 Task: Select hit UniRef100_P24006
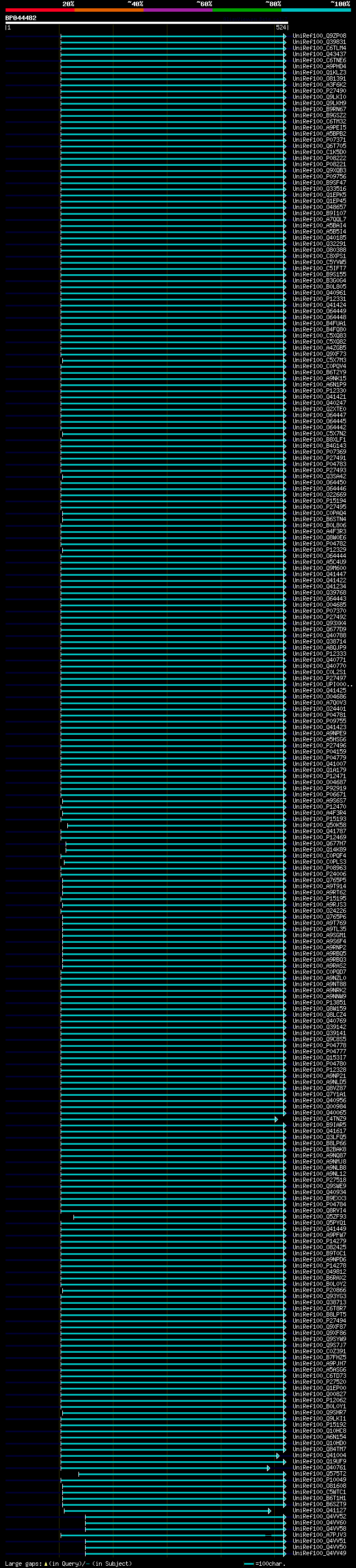coord(319,874)
